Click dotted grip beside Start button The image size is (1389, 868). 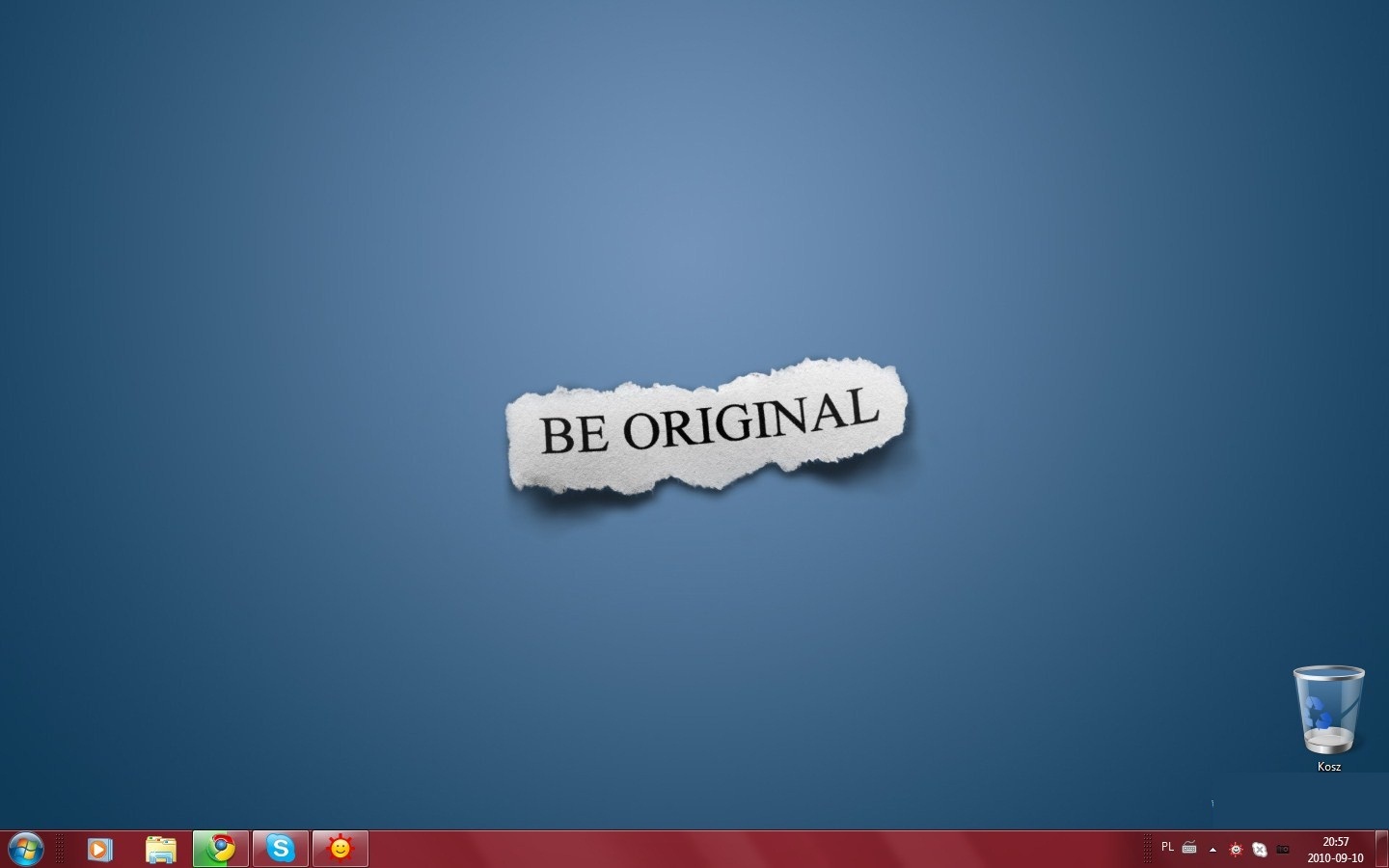(x=60, y=849)
